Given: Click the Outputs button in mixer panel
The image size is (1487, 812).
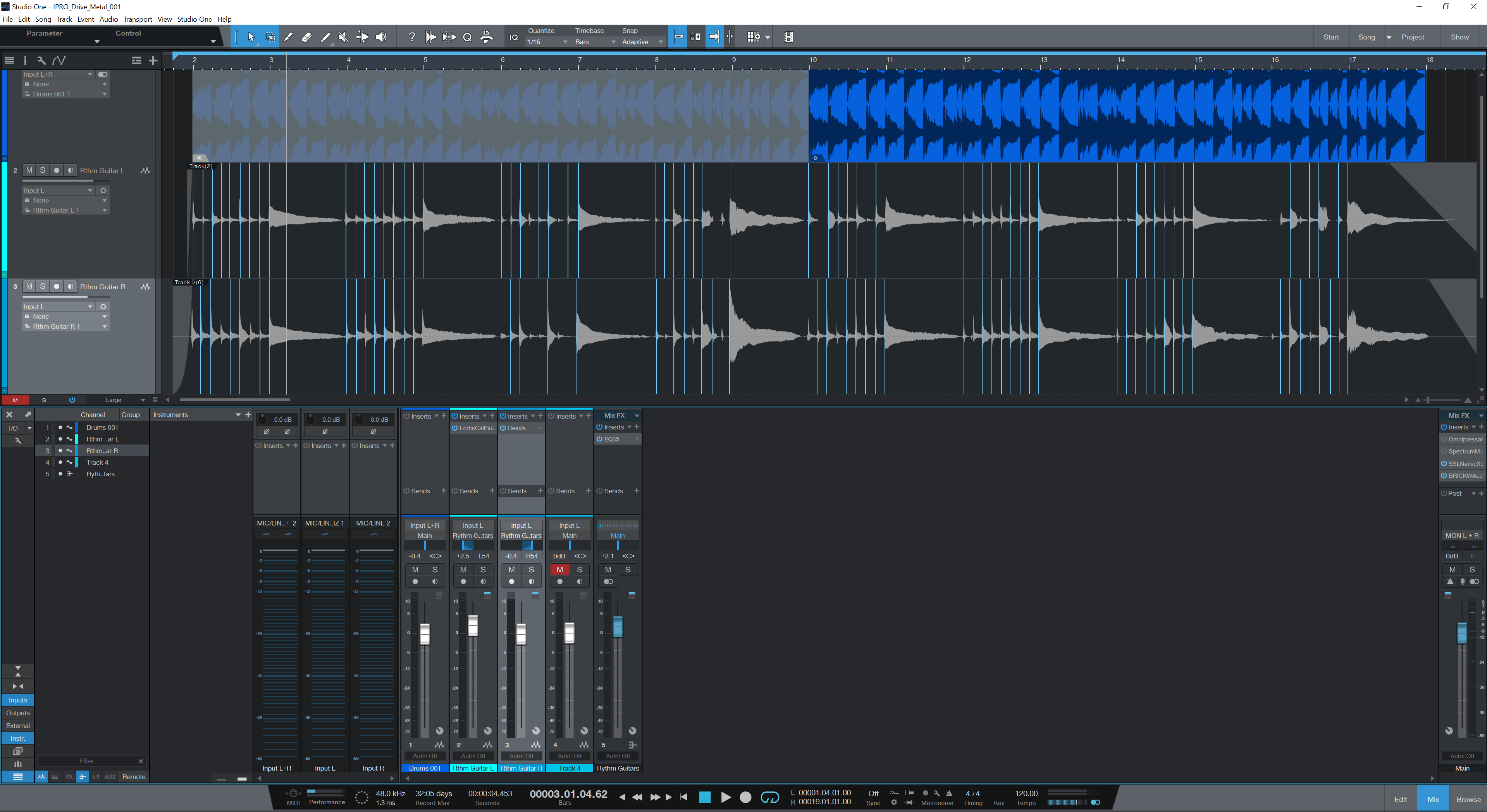Looking at the screenshot, I should (18, 713).
